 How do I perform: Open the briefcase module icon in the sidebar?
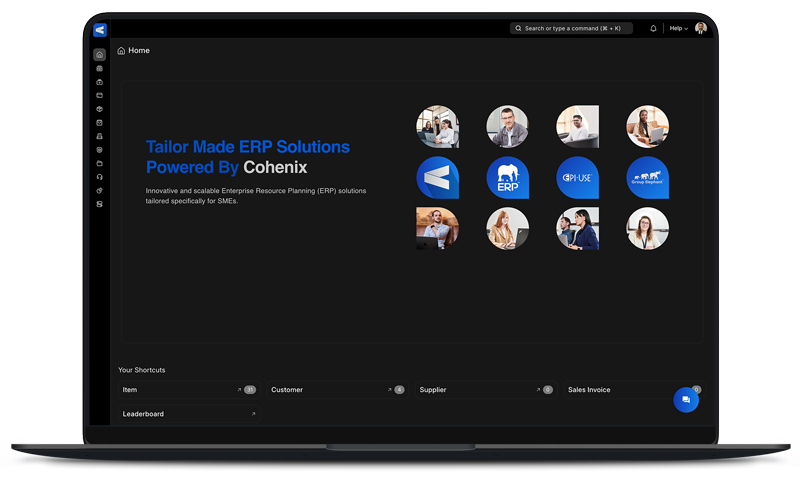click(99, 82)
